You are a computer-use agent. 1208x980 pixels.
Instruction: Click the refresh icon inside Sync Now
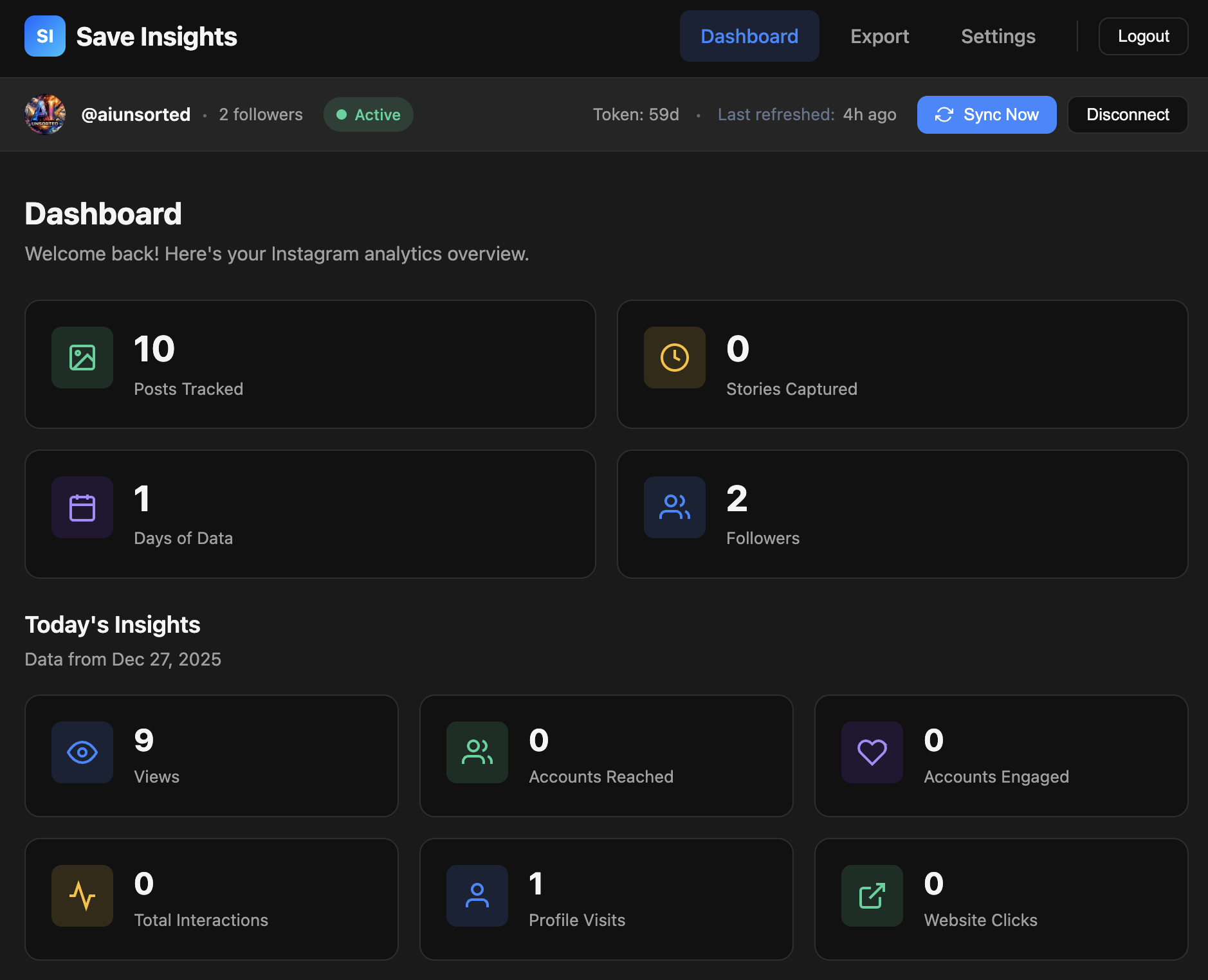[944, 114]
